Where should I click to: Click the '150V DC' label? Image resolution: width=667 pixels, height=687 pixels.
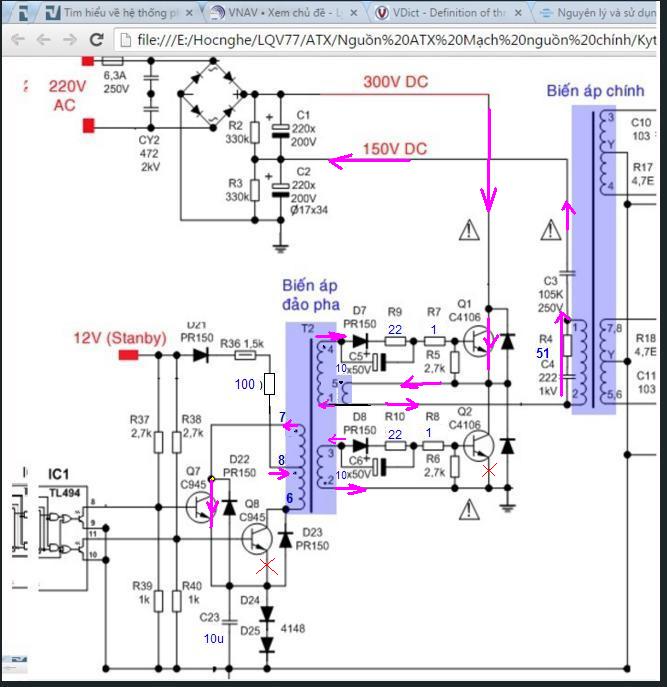coord(395,149)
